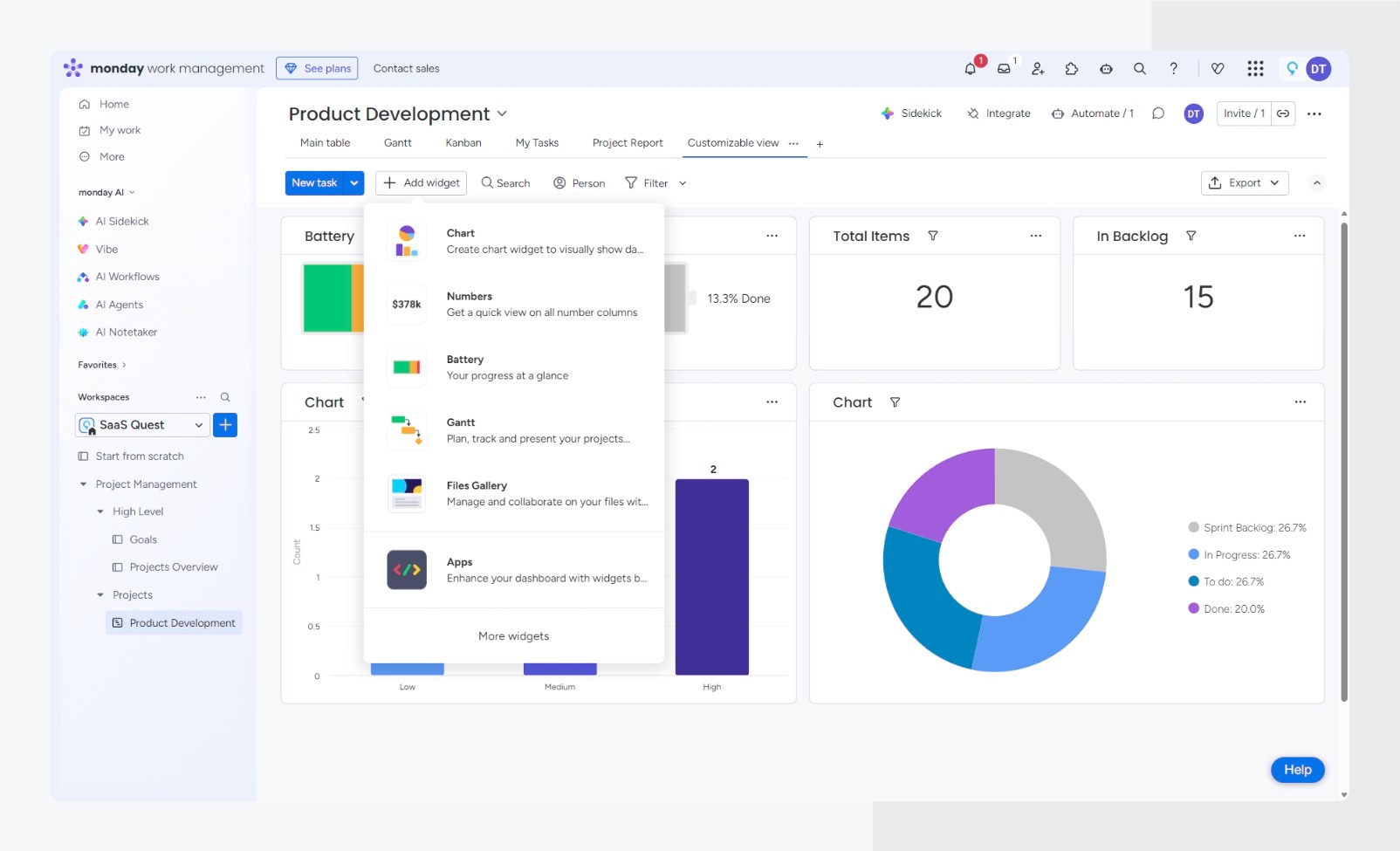Collapse the board header arrow
1400x851 pixels.
1317,183
